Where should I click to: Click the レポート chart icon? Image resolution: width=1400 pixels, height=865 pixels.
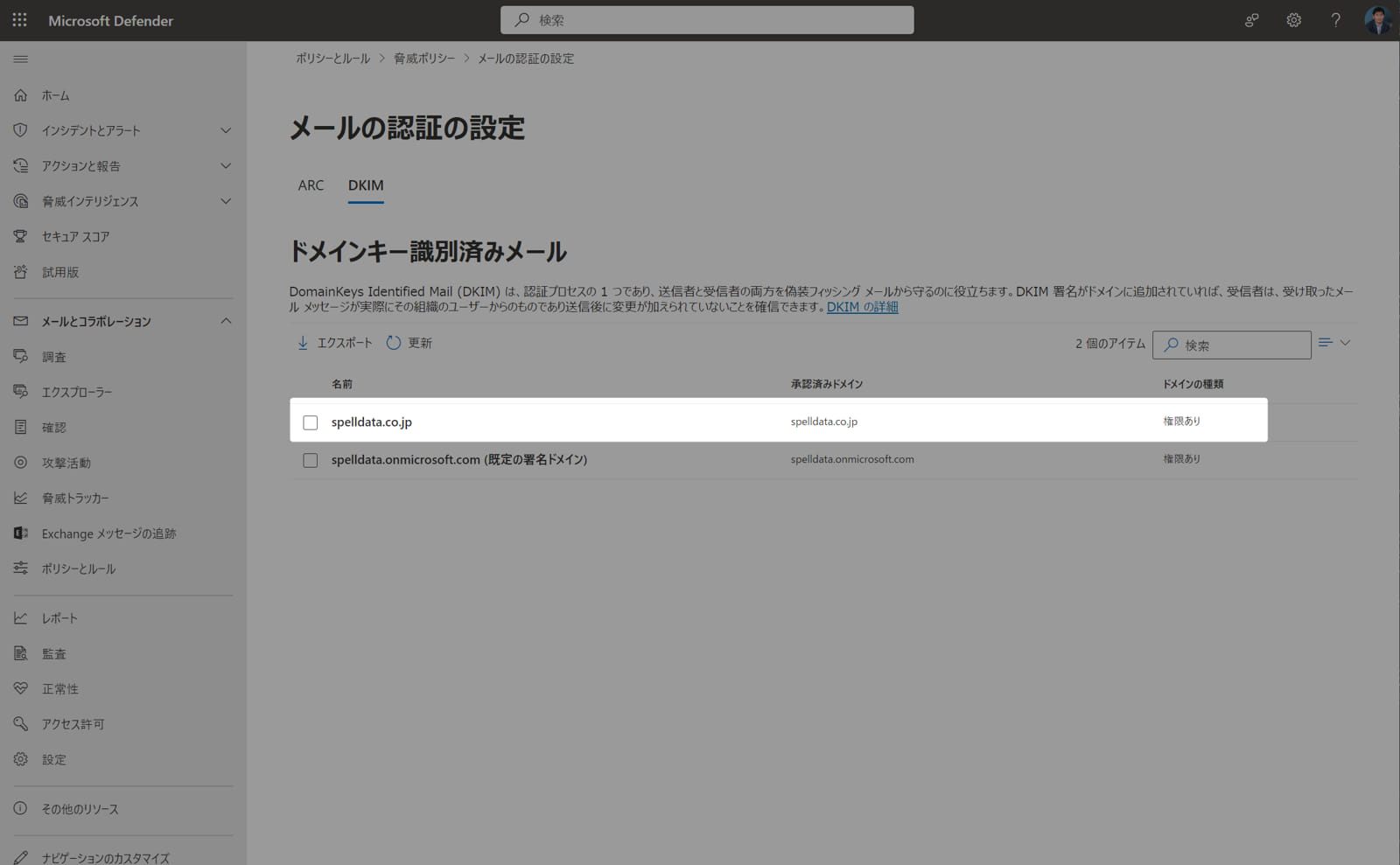20,618
